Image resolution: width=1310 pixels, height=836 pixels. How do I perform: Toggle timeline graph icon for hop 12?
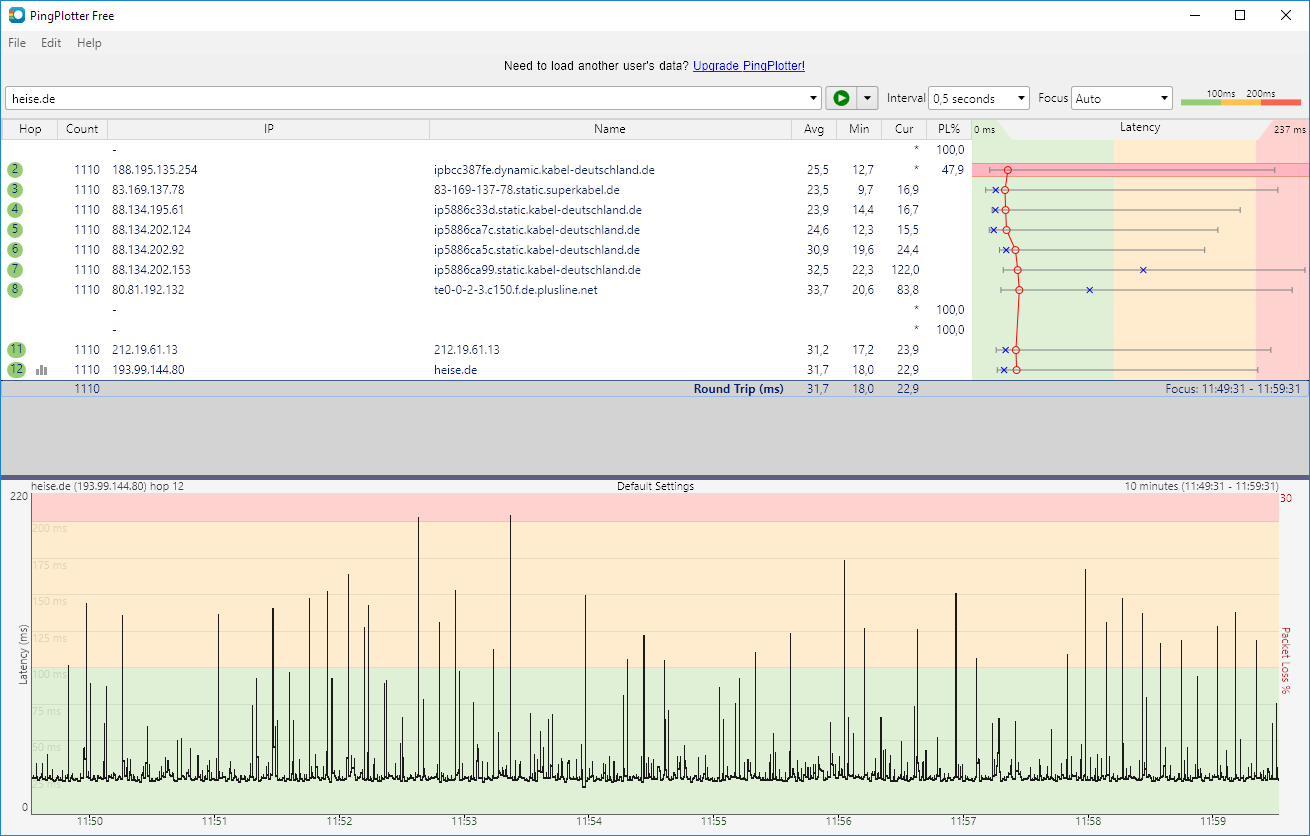42,370
